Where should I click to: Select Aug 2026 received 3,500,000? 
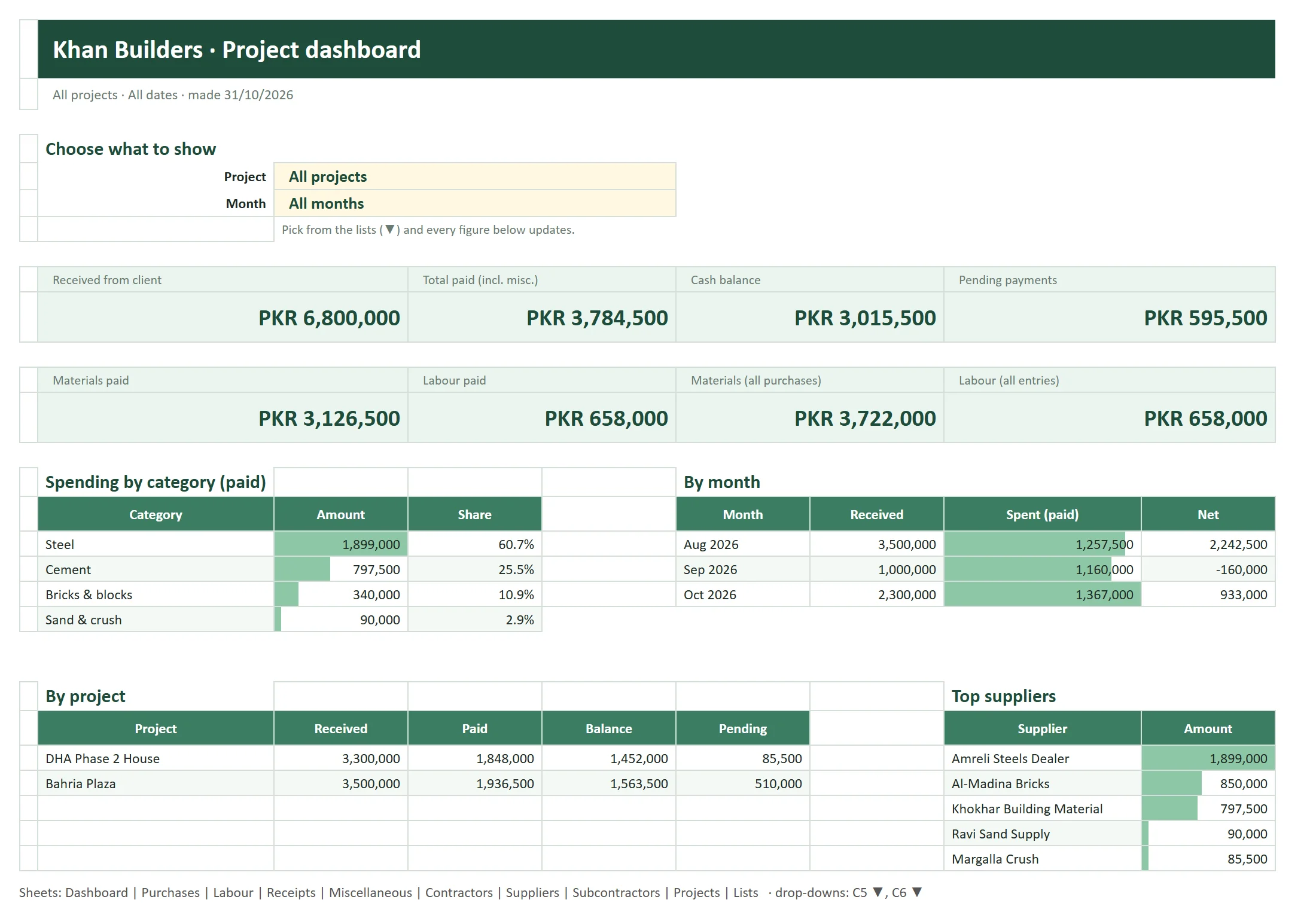(877, 544)
